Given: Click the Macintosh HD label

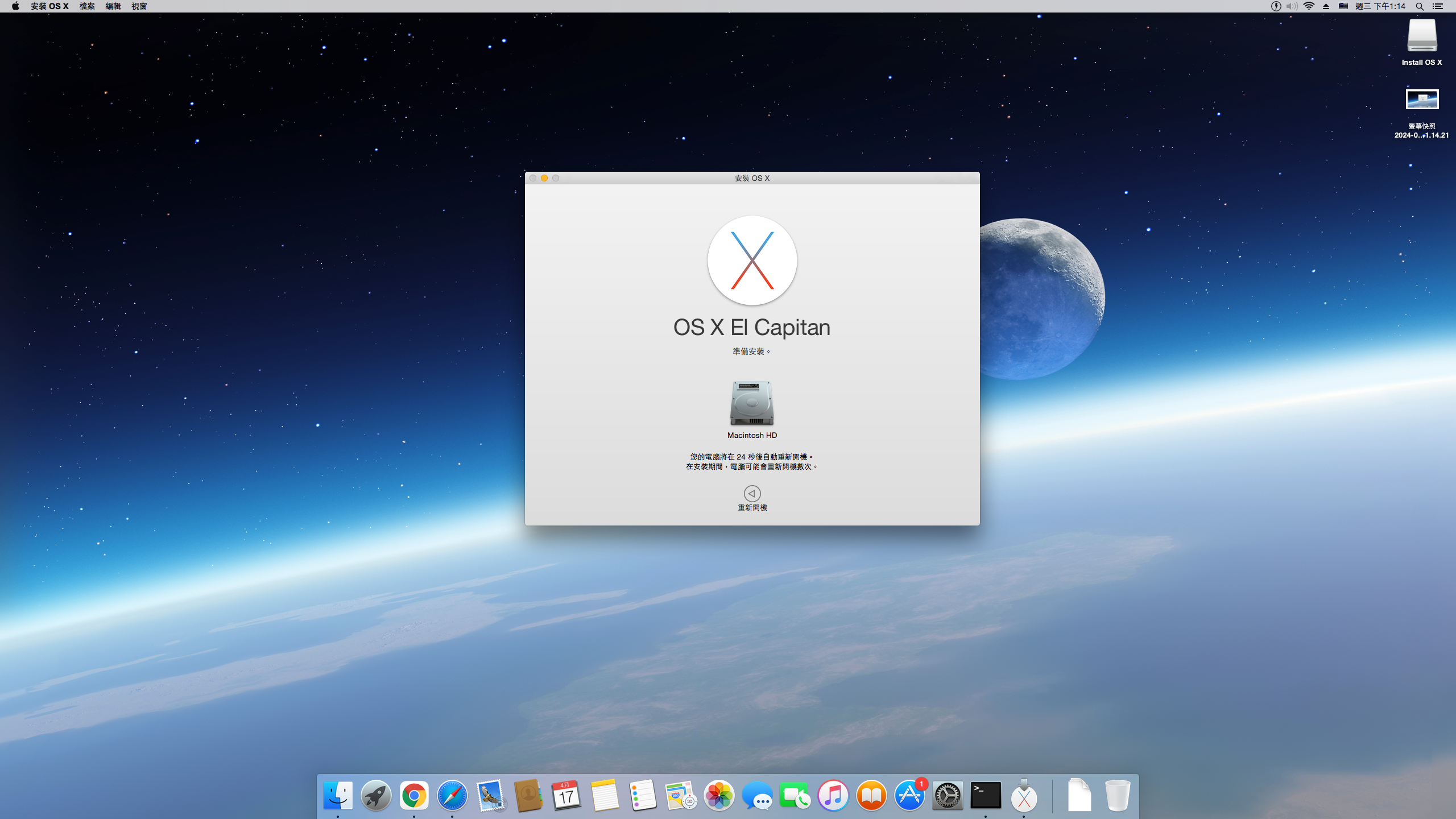Looking at the screenshot, I should point(752,435).
